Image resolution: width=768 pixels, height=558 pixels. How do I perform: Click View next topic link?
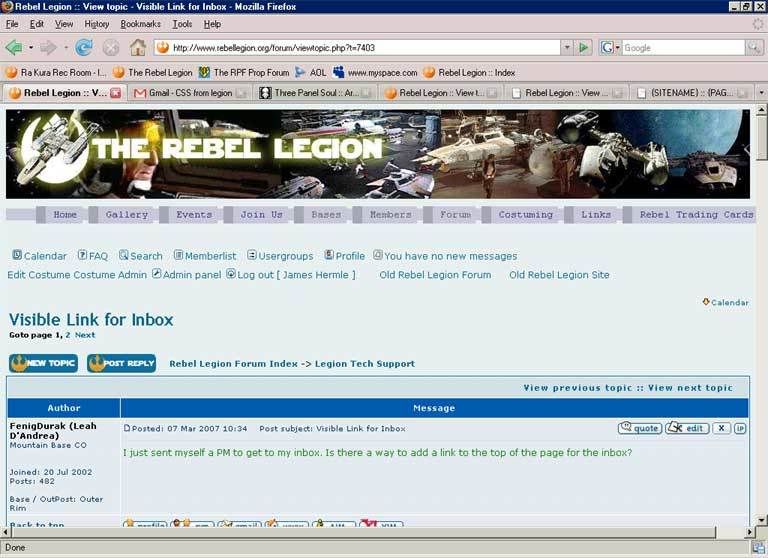click(x=690, y=388)
